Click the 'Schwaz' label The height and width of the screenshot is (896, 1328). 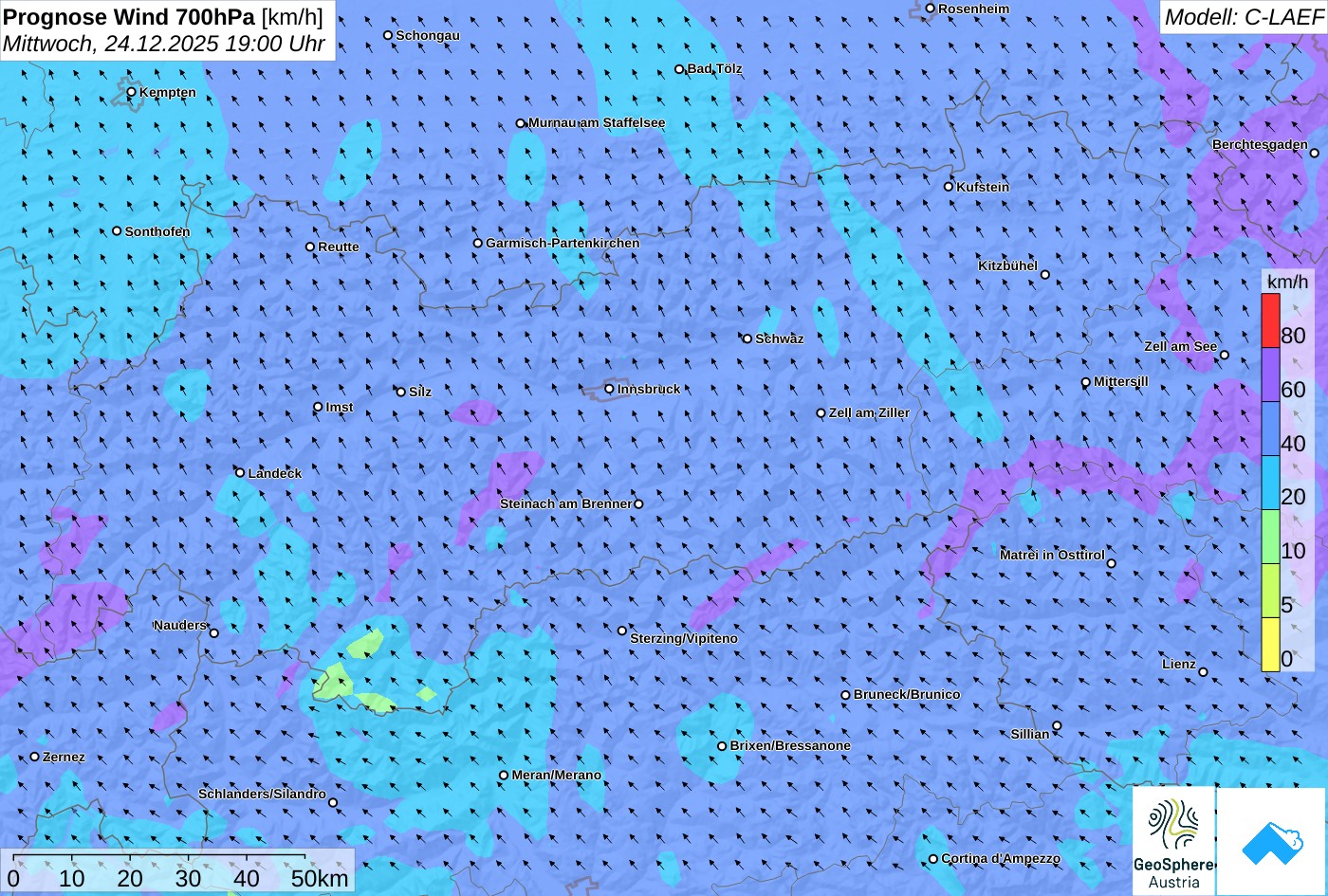point(780,338)
